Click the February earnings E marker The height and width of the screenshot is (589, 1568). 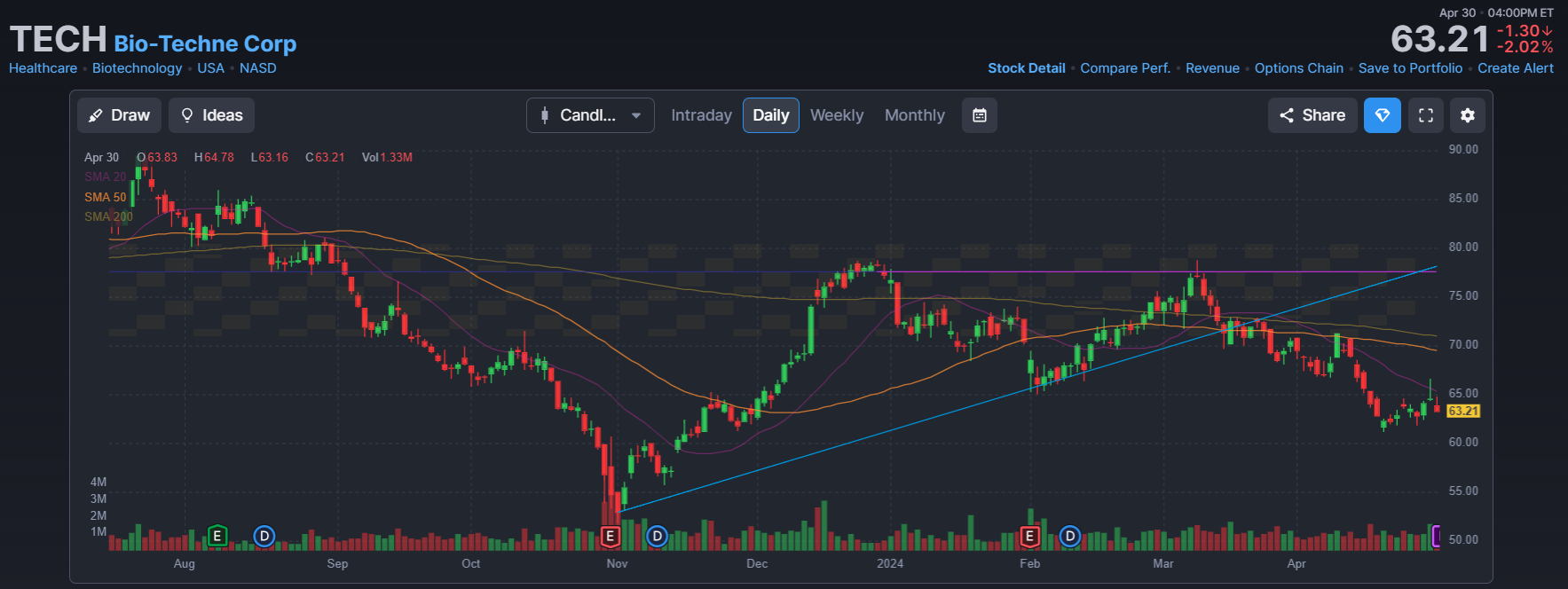(1029, 536)
